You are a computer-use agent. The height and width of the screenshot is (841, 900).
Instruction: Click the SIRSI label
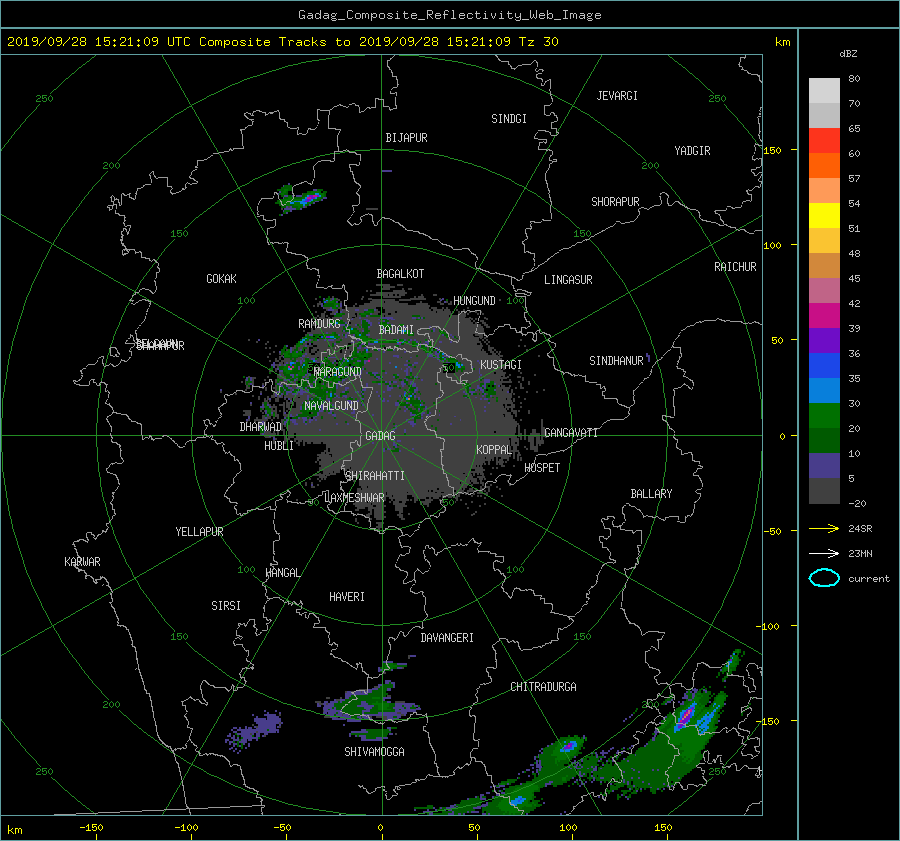pos(226,606)
